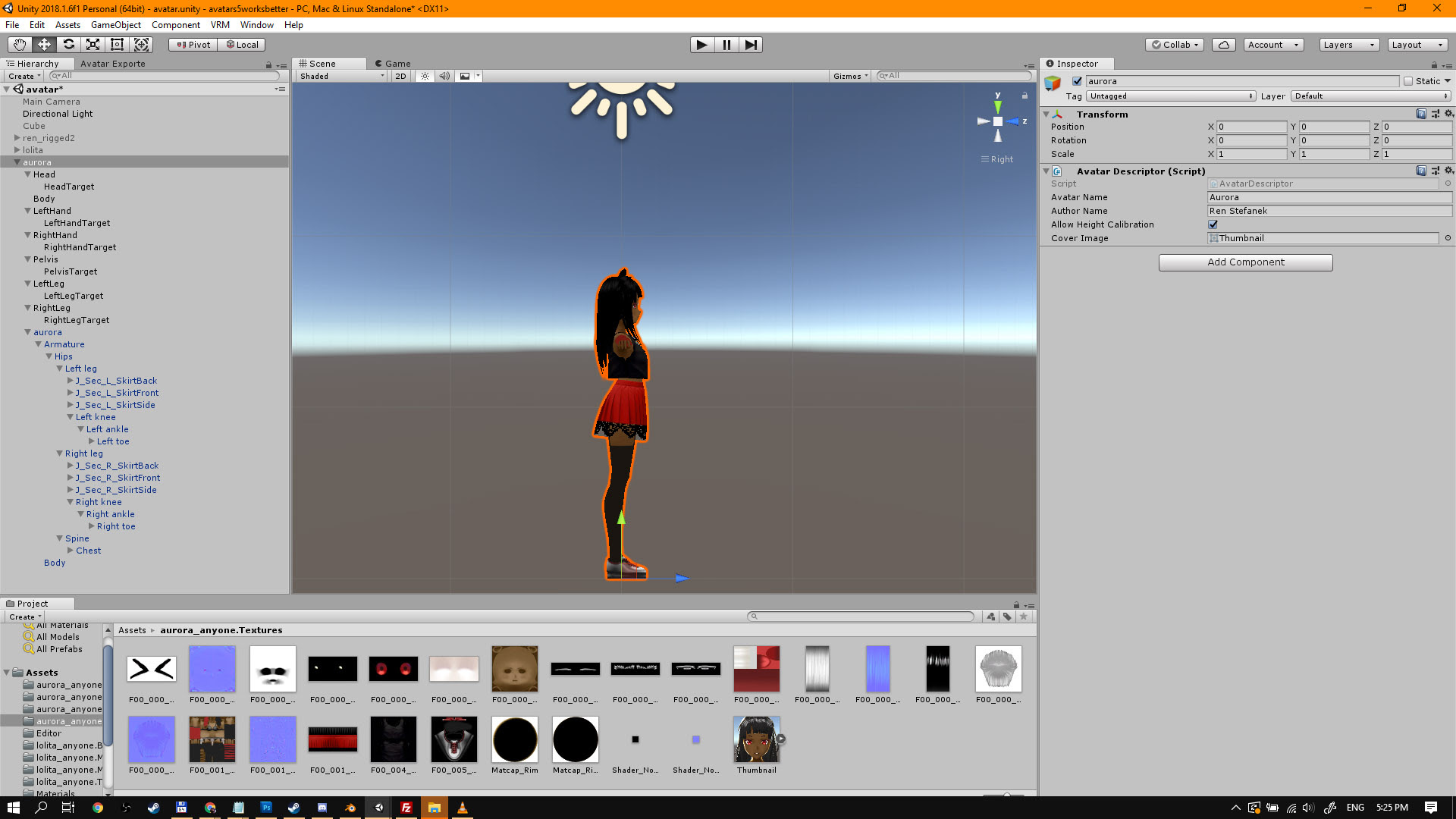The image size is (1456, 819).
Task: Toggle scene lighting sun icon
Action: click(425, 76)
